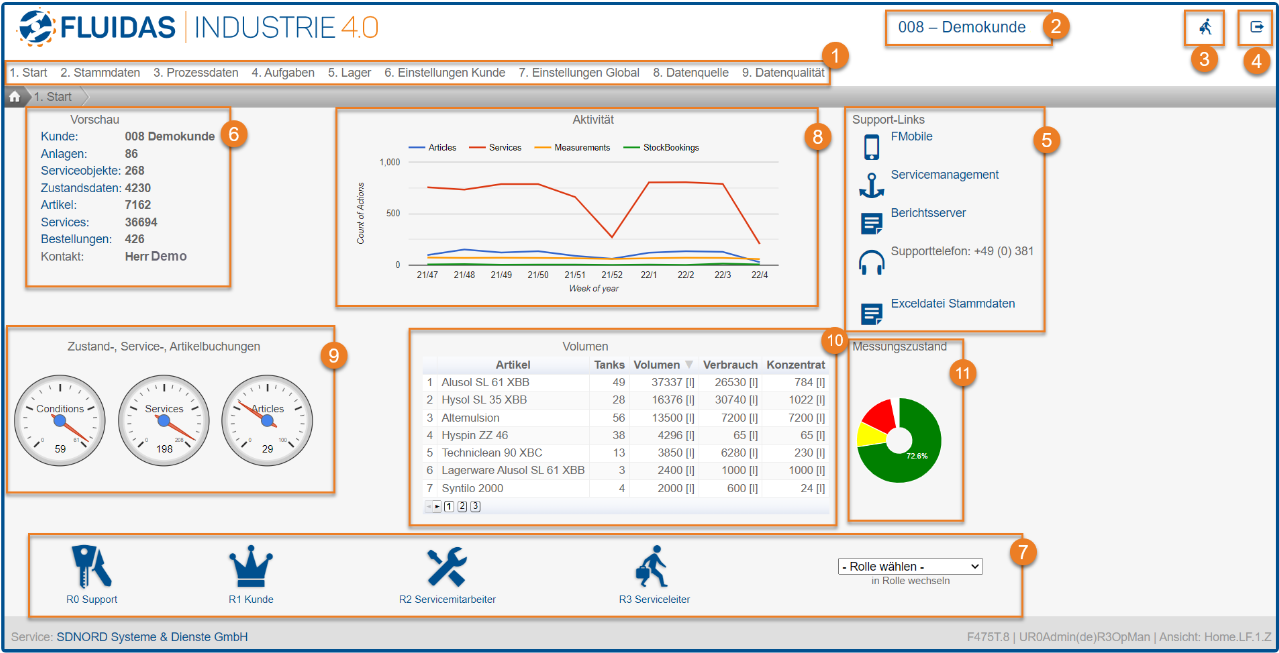Click the home icon in breadcrumb
The width and height of the screenshot is (1279, 653).
(x=15, y=97)
